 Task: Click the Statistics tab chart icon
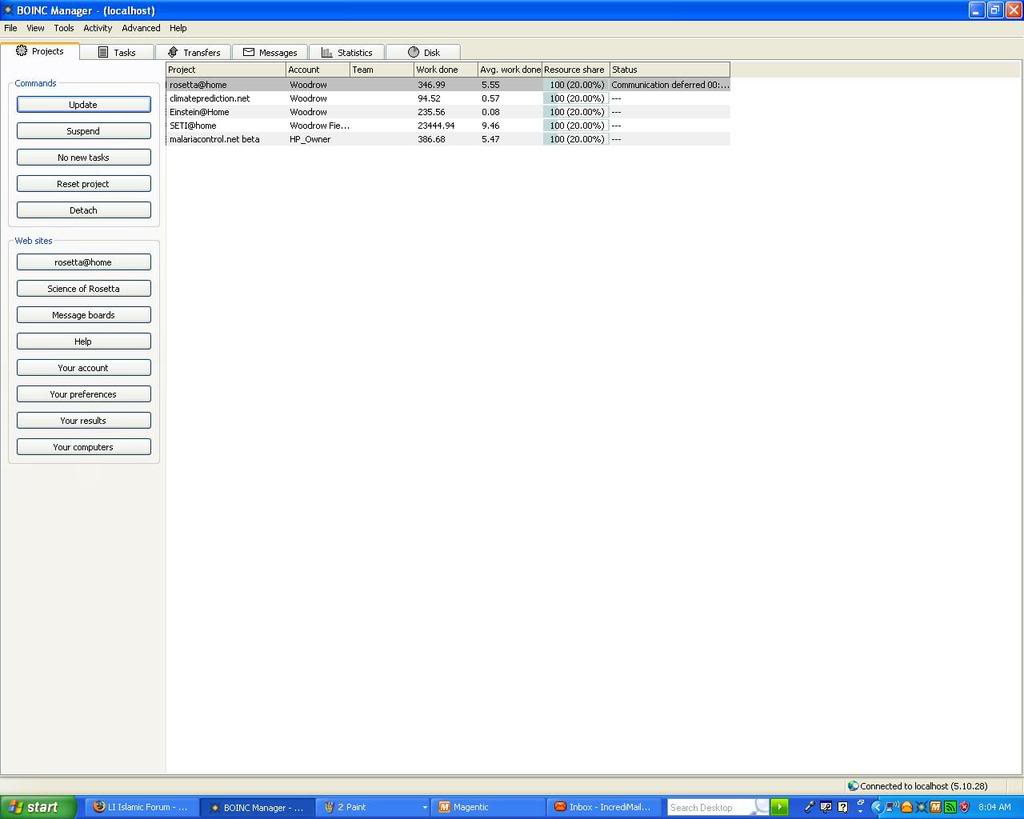click(327, 52)
